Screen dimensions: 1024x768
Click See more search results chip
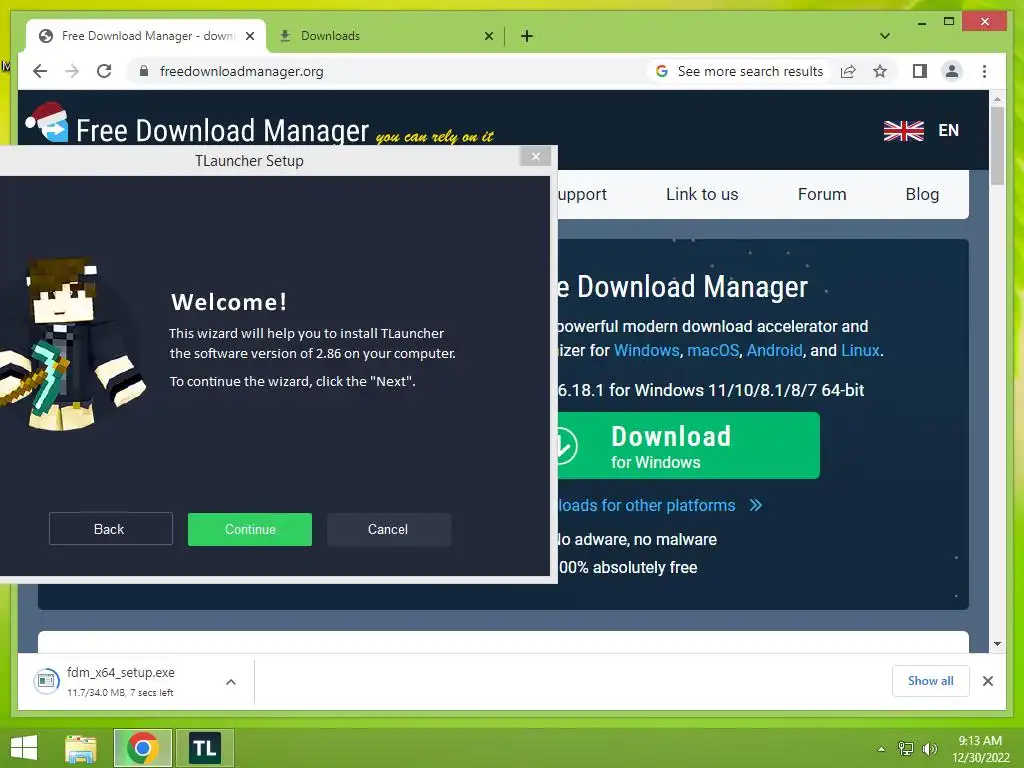pos(739,71)
